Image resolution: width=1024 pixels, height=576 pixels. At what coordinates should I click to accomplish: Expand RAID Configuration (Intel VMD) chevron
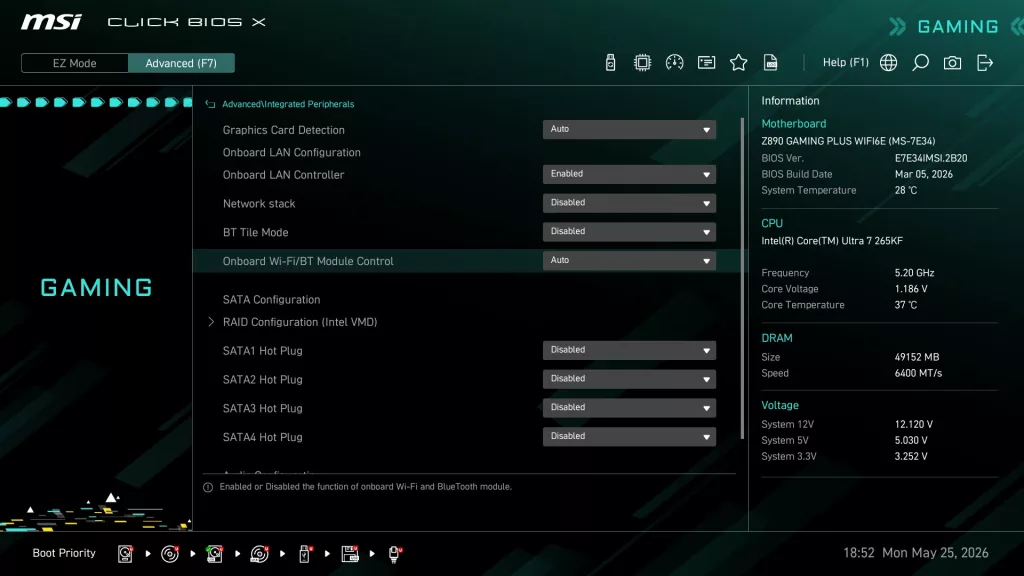[210, 321]
